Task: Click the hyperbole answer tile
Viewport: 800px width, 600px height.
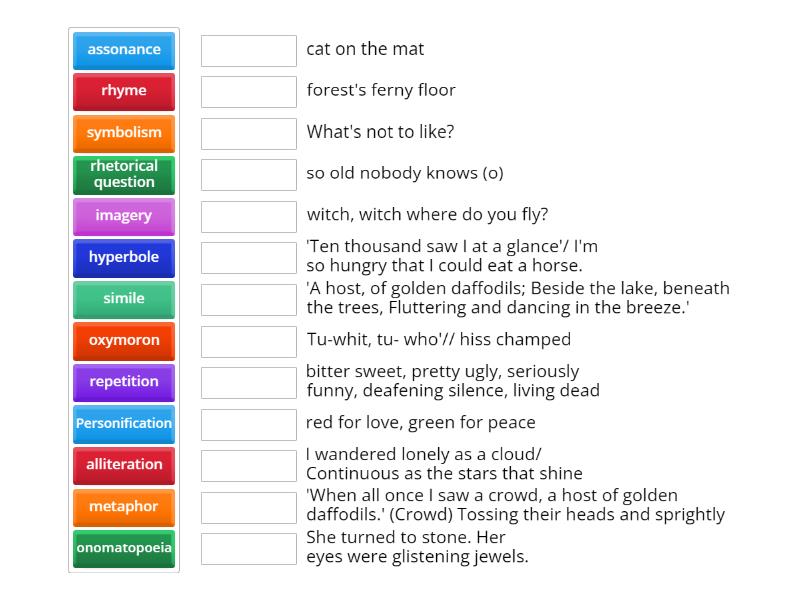Action: 123,257
